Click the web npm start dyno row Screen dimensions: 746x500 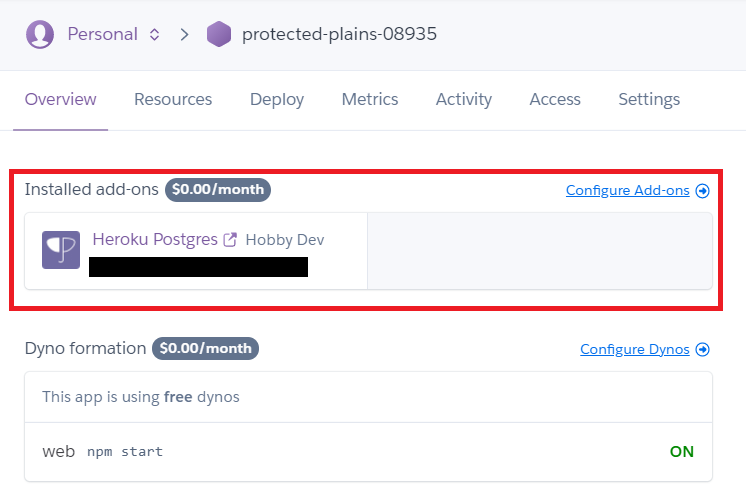368,451
